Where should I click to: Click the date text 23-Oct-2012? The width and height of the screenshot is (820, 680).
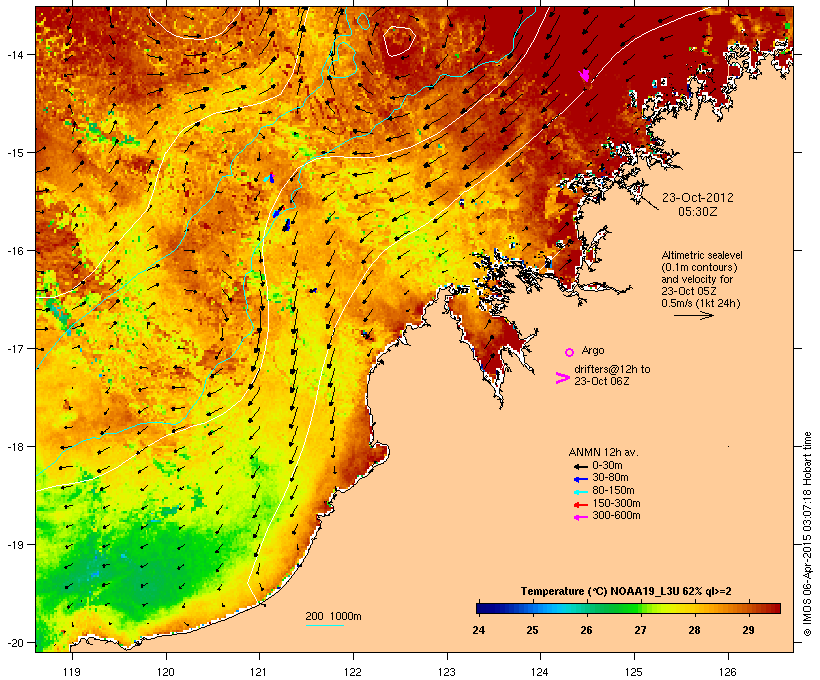point(698,198)
